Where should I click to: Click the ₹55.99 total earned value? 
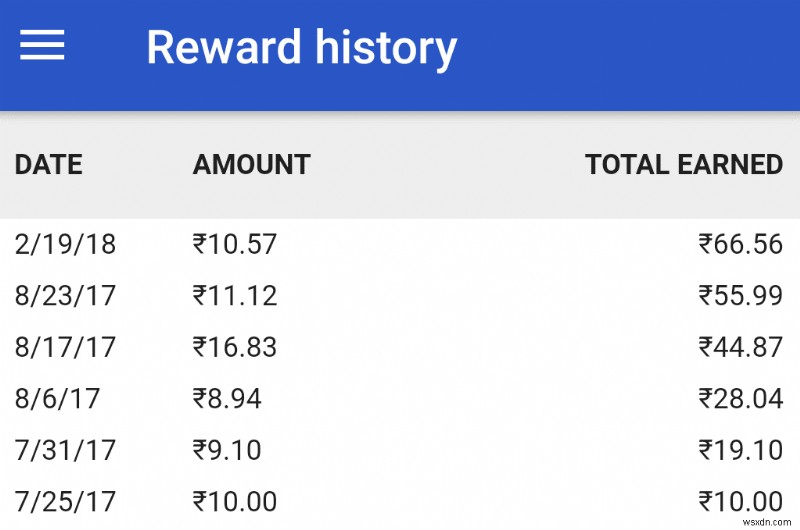(740, 296)
